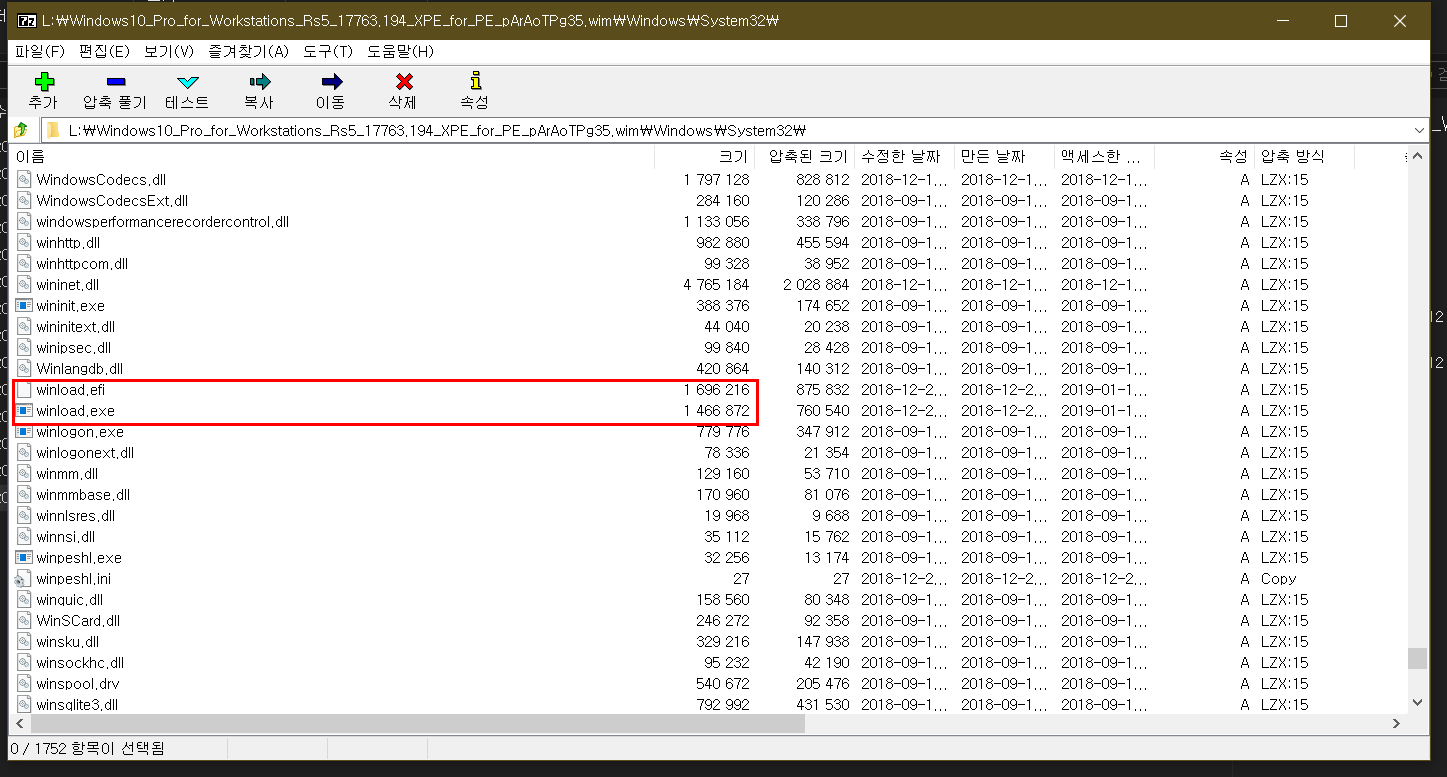
Task: Click the vertical scrollbar down arrow
Action: point(1417,704)
